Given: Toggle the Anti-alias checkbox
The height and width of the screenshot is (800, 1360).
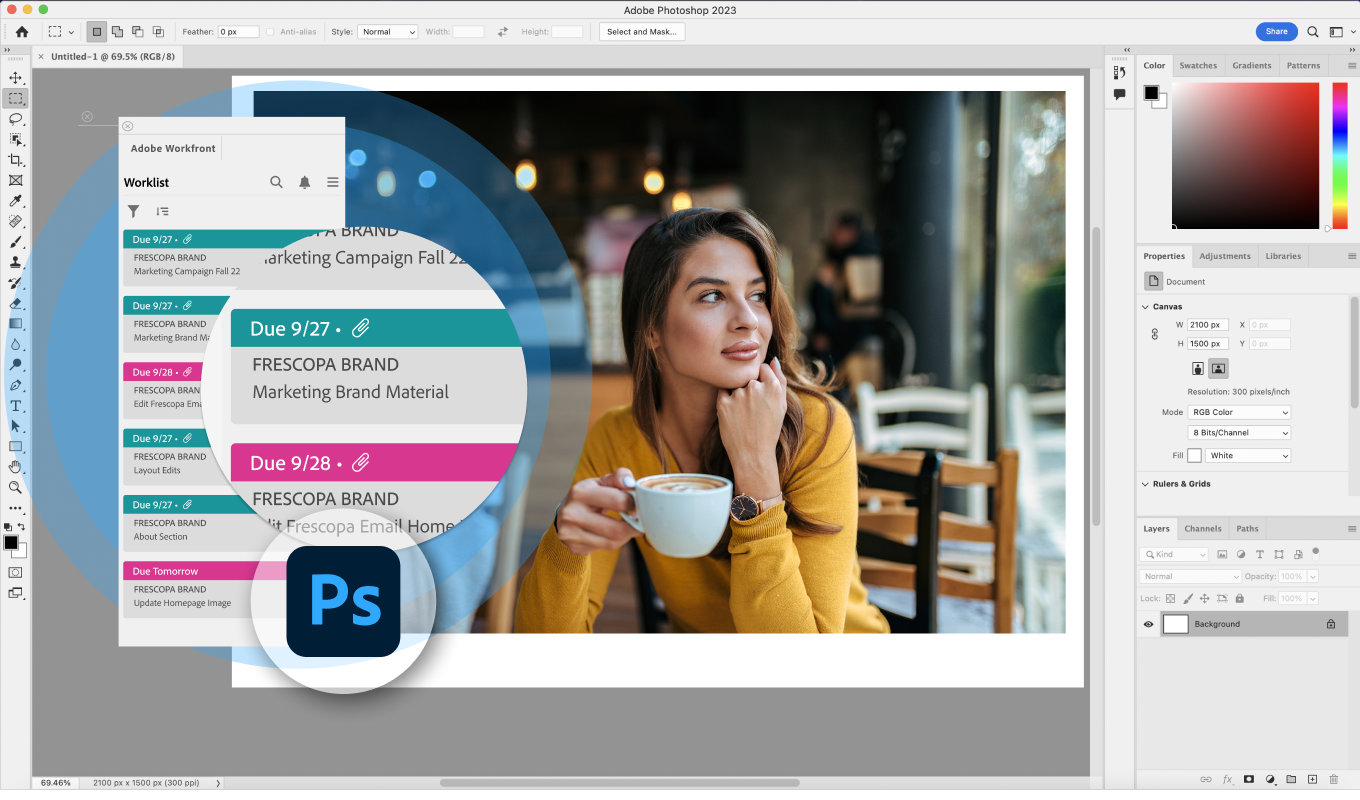Looking at the screenshot, I should click(270, 32).
